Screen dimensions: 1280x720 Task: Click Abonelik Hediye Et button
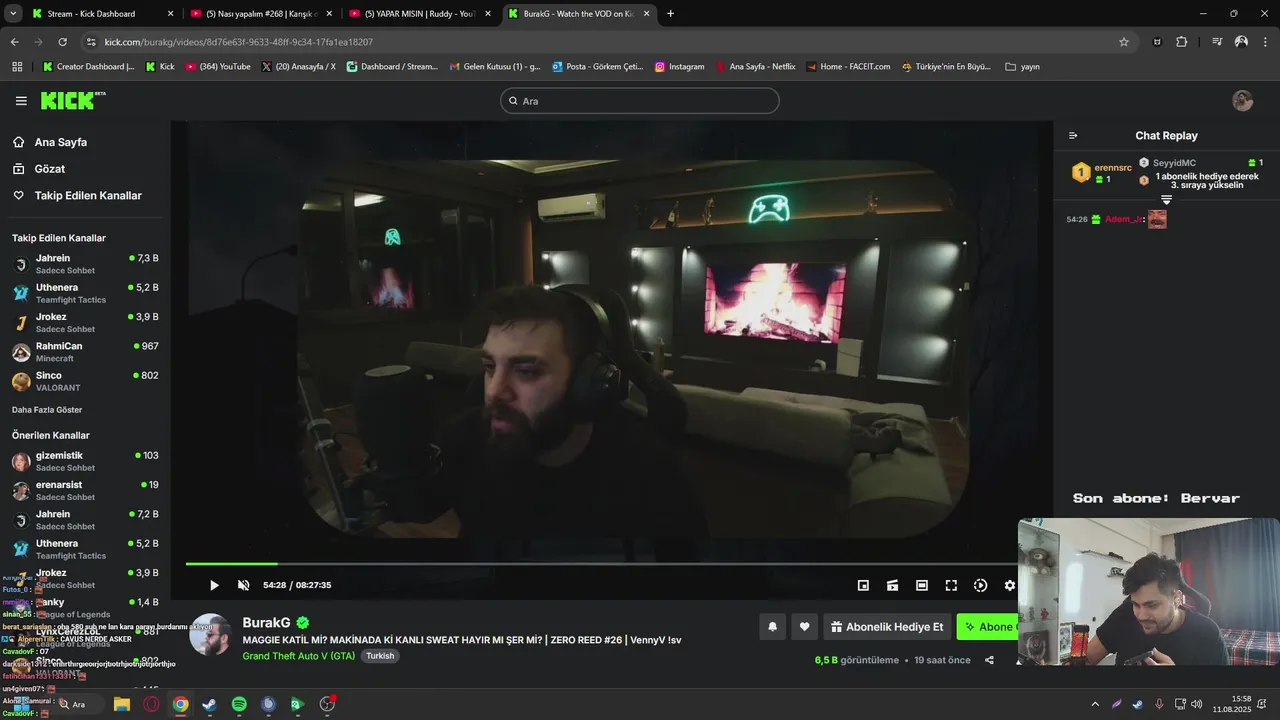click(x=887, y=627)
